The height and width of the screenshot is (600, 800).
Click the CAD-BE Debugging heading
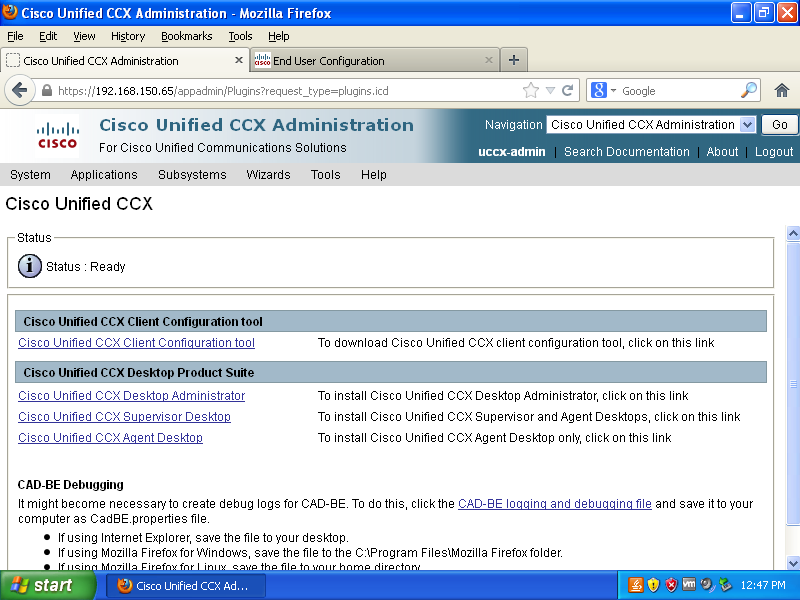pos(70,485)
